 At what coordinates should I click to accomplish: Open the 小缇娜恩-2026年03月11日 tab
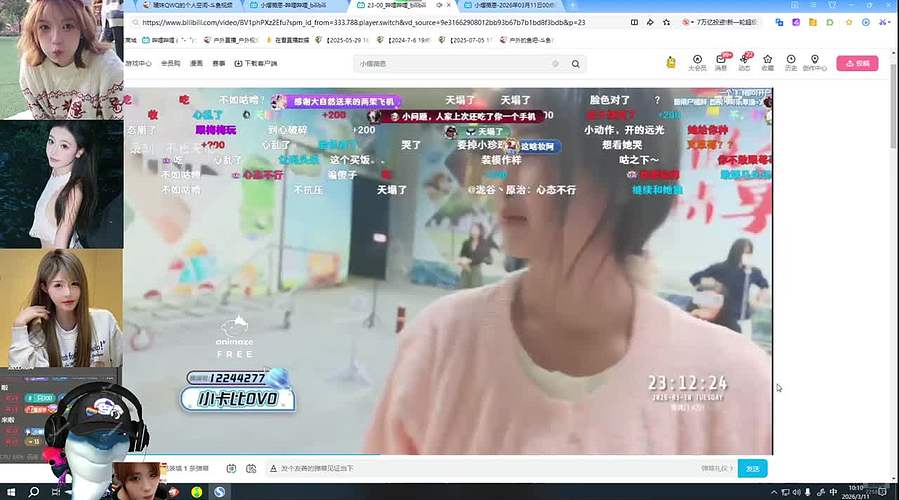[511, 5]
